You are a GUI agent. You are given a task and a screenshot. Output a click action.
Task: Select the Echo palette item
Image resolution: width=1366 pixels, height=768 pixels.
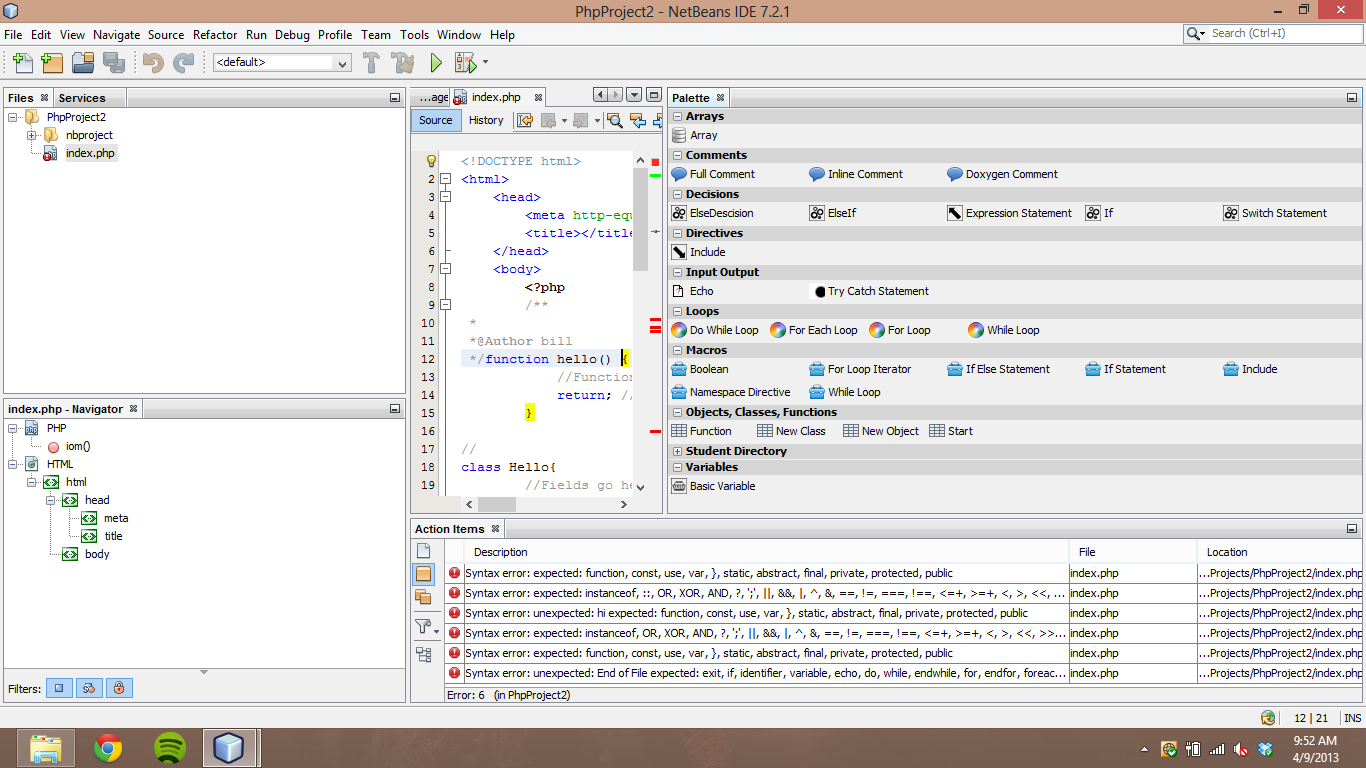[692, 291]
